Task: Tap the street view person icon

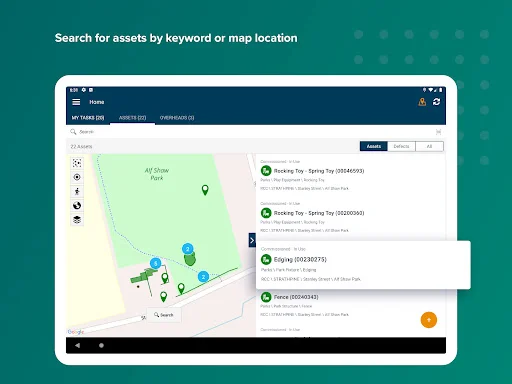Action: click(x=77, y=191)
